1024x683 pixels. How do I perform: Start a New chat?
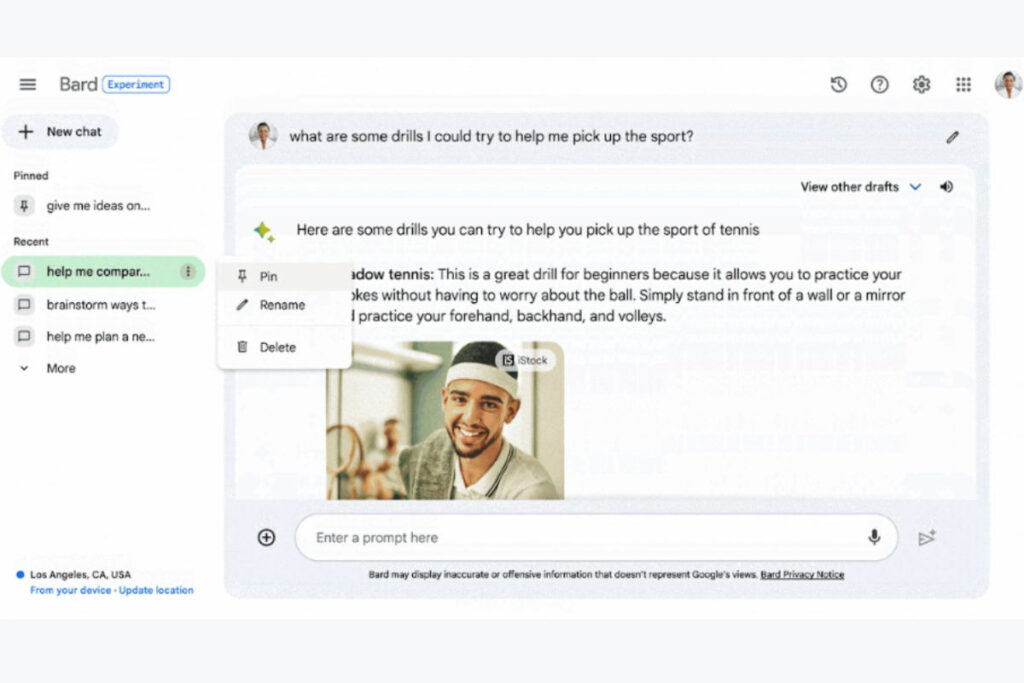[x=60, y=132]
